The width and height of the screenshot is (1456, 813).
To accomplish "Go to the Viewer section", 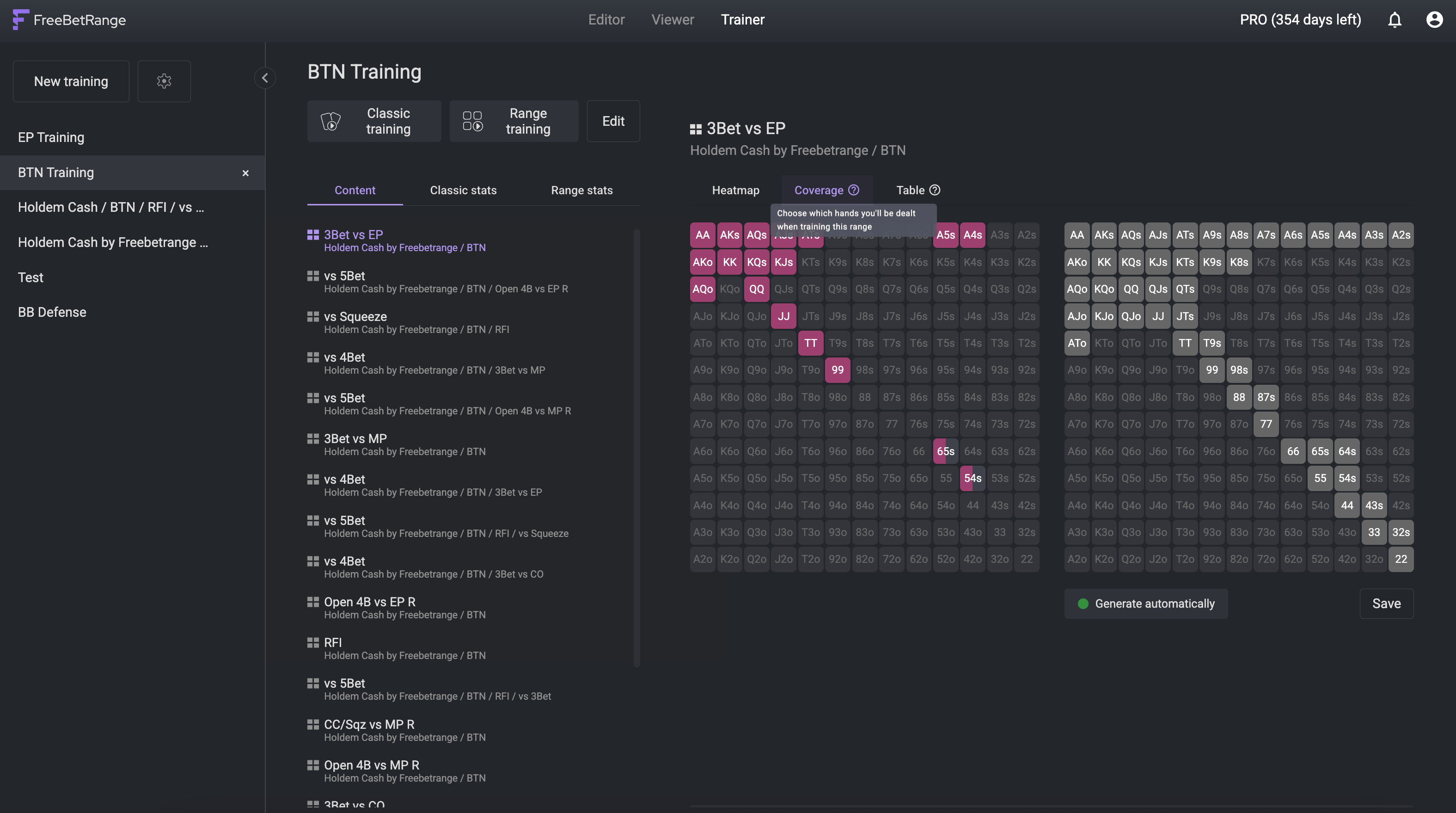I will click(673, 20).
